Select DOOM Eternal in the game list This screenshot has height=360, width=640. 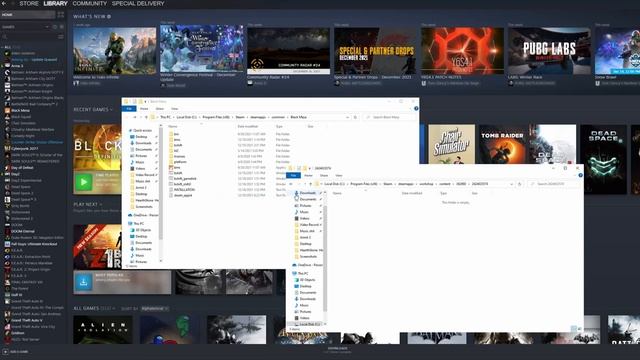point(22,231)
